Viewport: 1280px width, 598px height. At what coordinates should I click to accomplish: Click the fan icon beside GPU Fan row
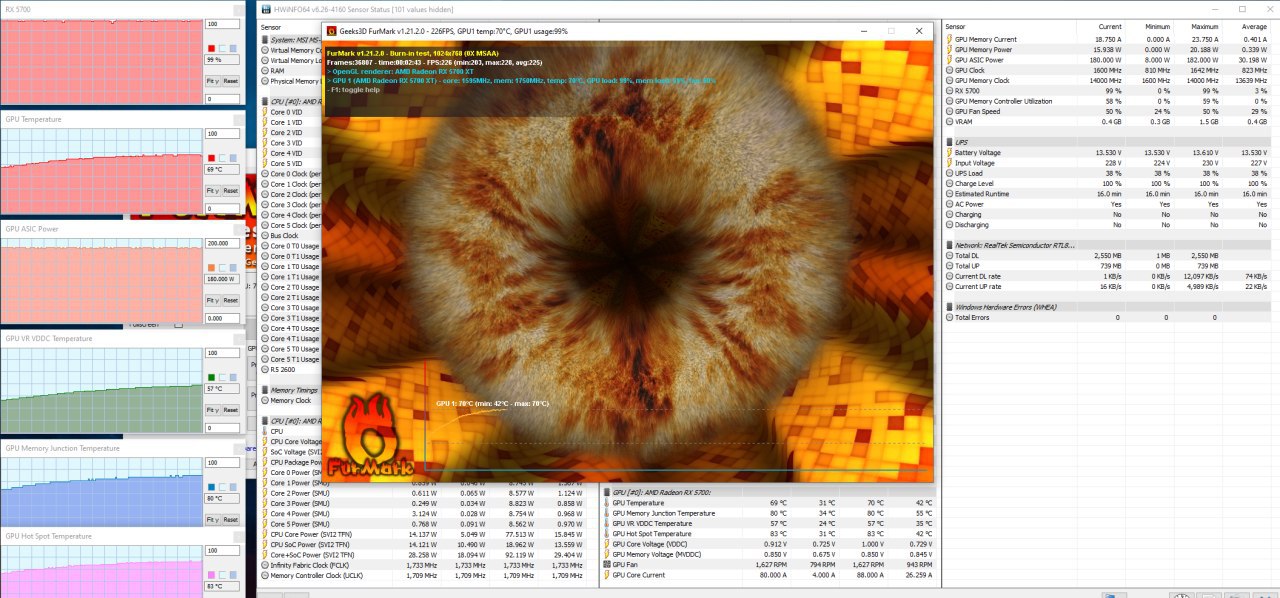tap(605, 565)
